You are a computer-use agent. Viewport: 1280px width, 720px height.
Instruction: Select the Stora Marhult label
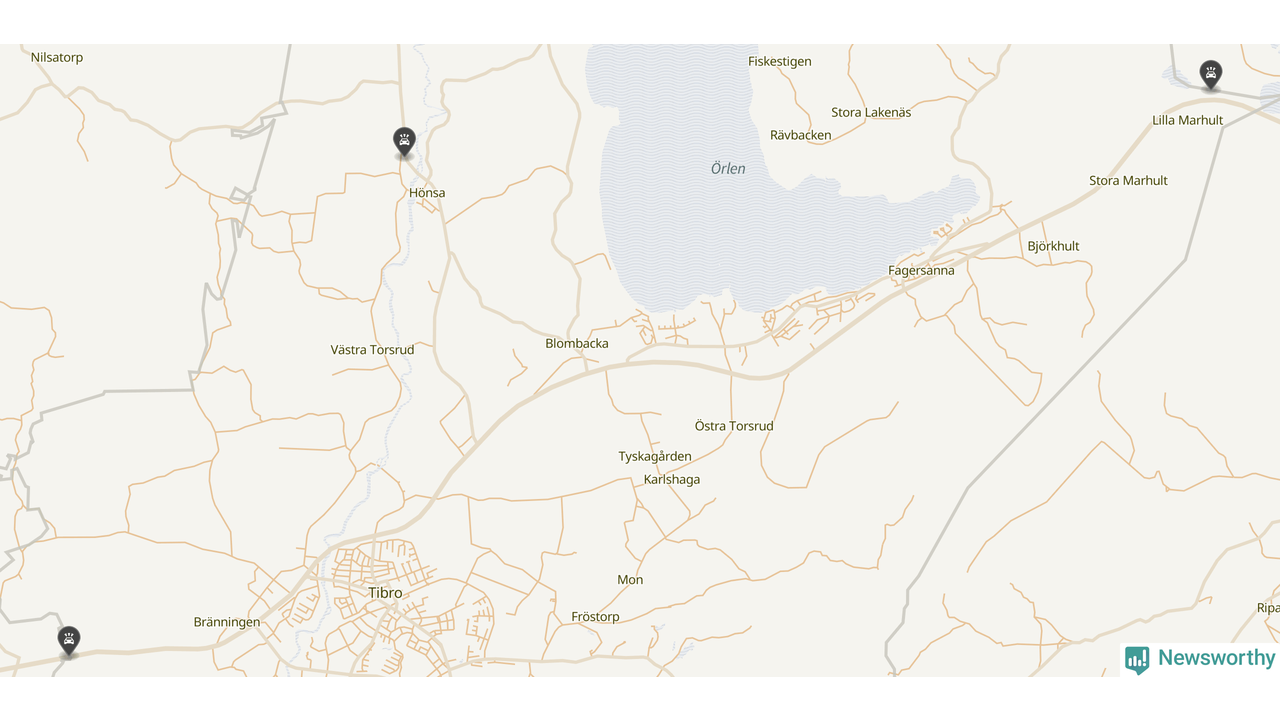[x=1128, y=181]
